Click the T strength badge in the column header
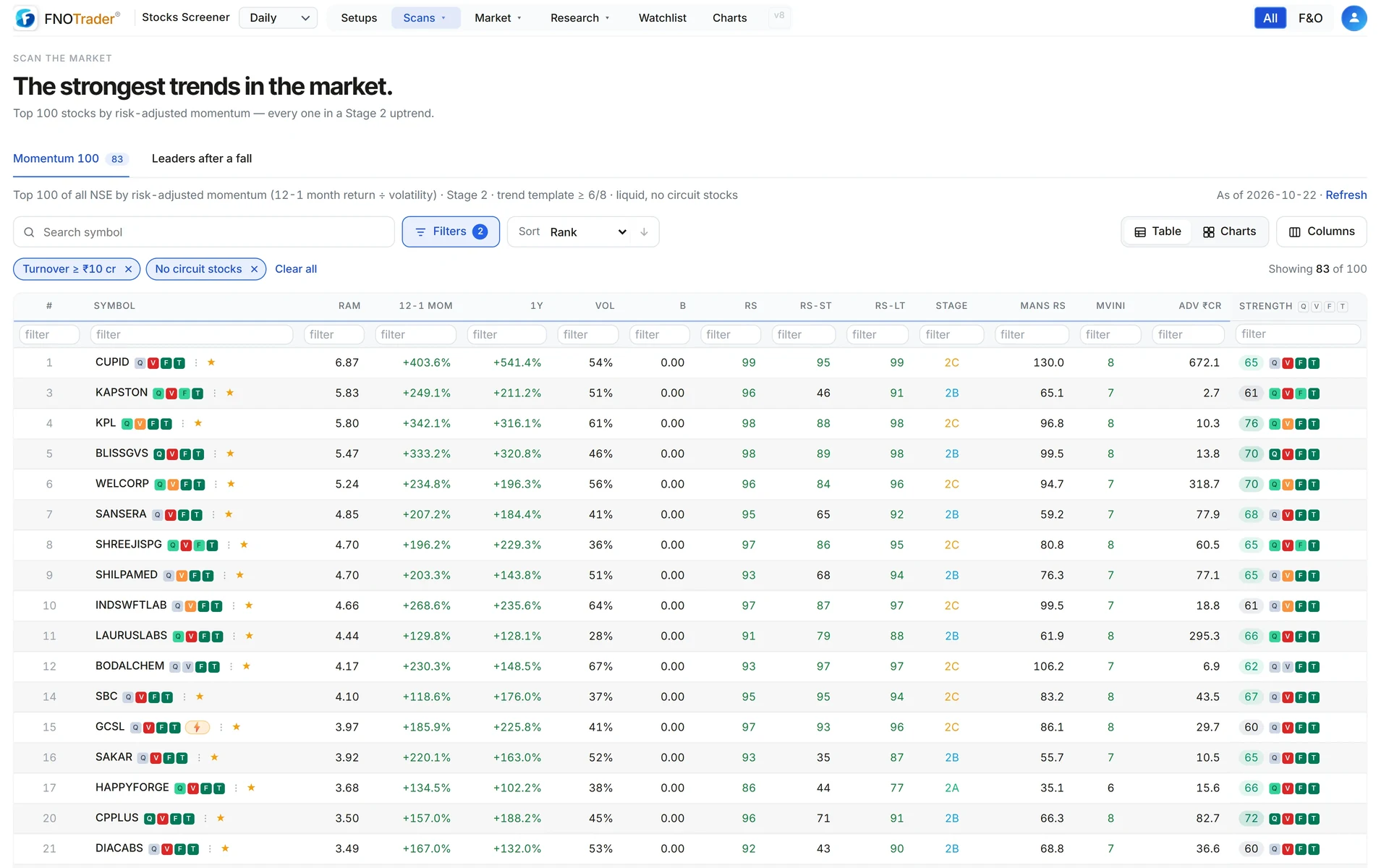 (1343, 306)
